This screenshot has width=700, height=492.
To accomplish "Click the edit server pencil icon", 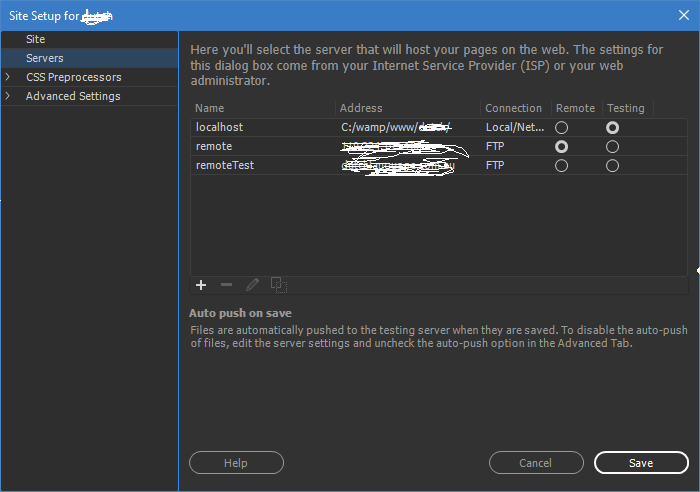I will pyautogui.click(x=252, y=285).
